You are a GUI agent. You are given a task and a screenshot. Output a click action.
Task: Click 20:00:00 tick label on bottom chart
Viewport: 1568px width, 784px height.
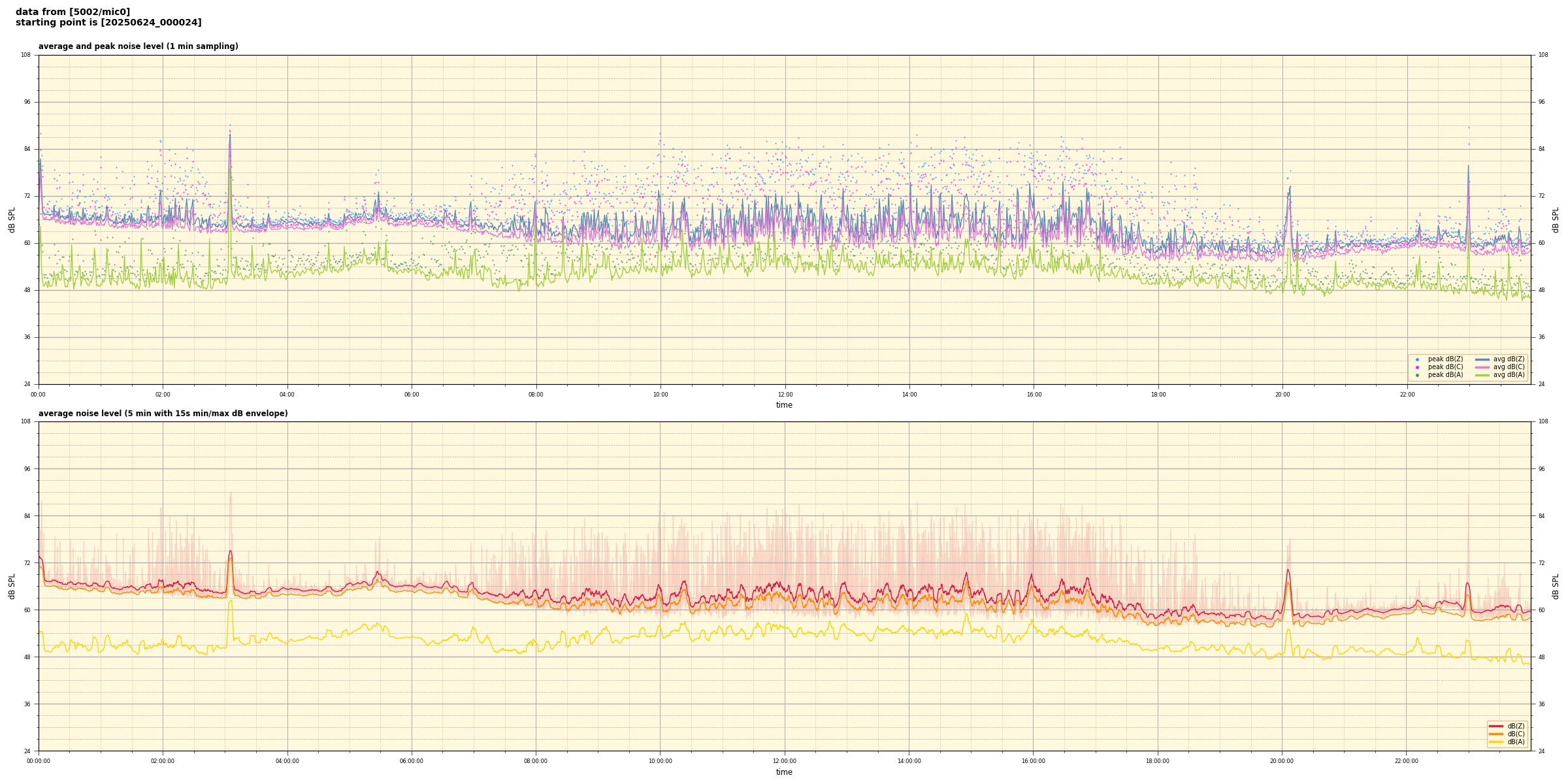[1282, 761]
